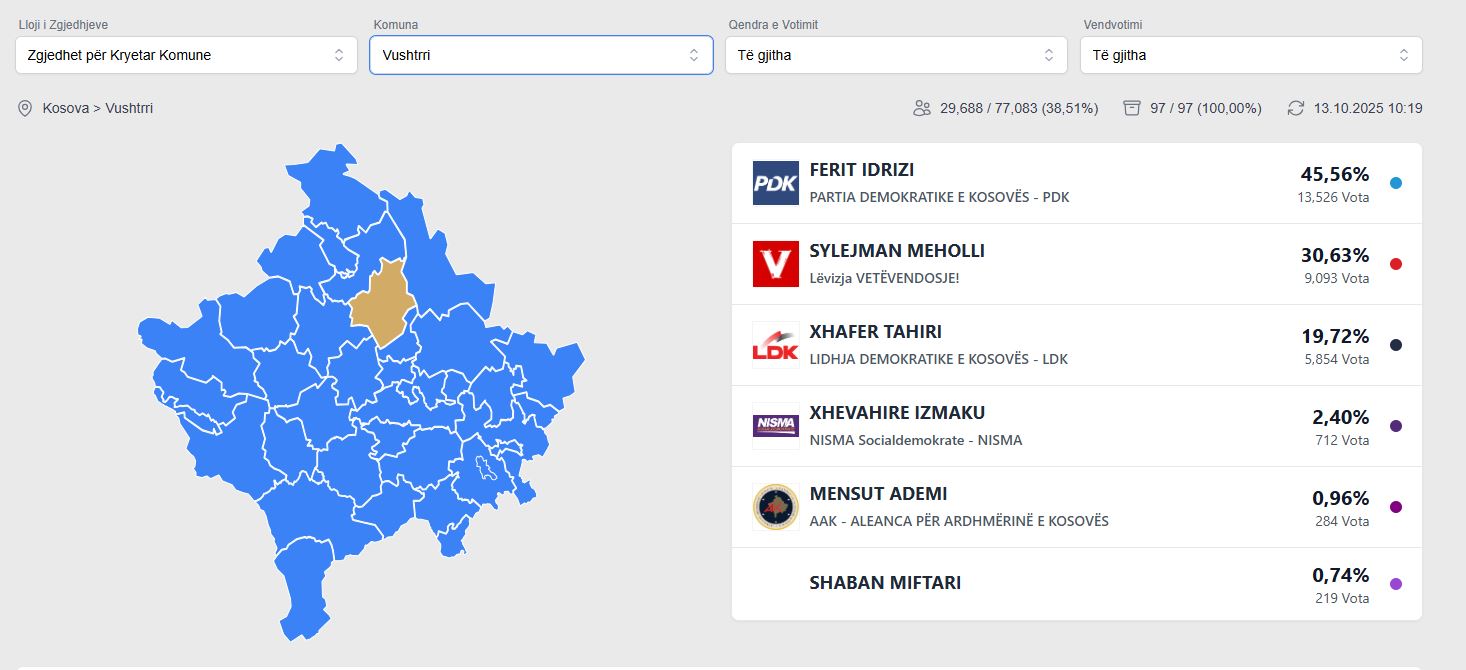Expand the Vendvotimi dropdown
The width and height of the screenshot is (1466, 670).
click(x=1251, y=55)
